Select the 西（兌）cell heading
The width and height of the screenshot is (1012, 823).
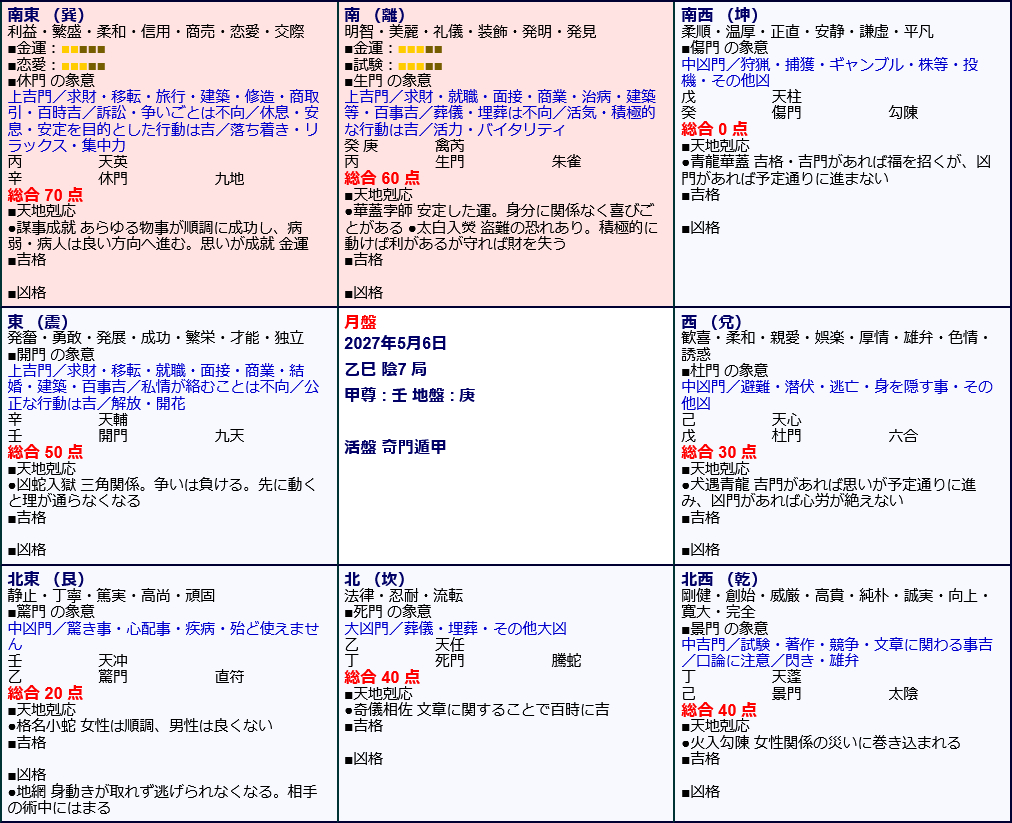pyautogui.click(x=713, y=321)
